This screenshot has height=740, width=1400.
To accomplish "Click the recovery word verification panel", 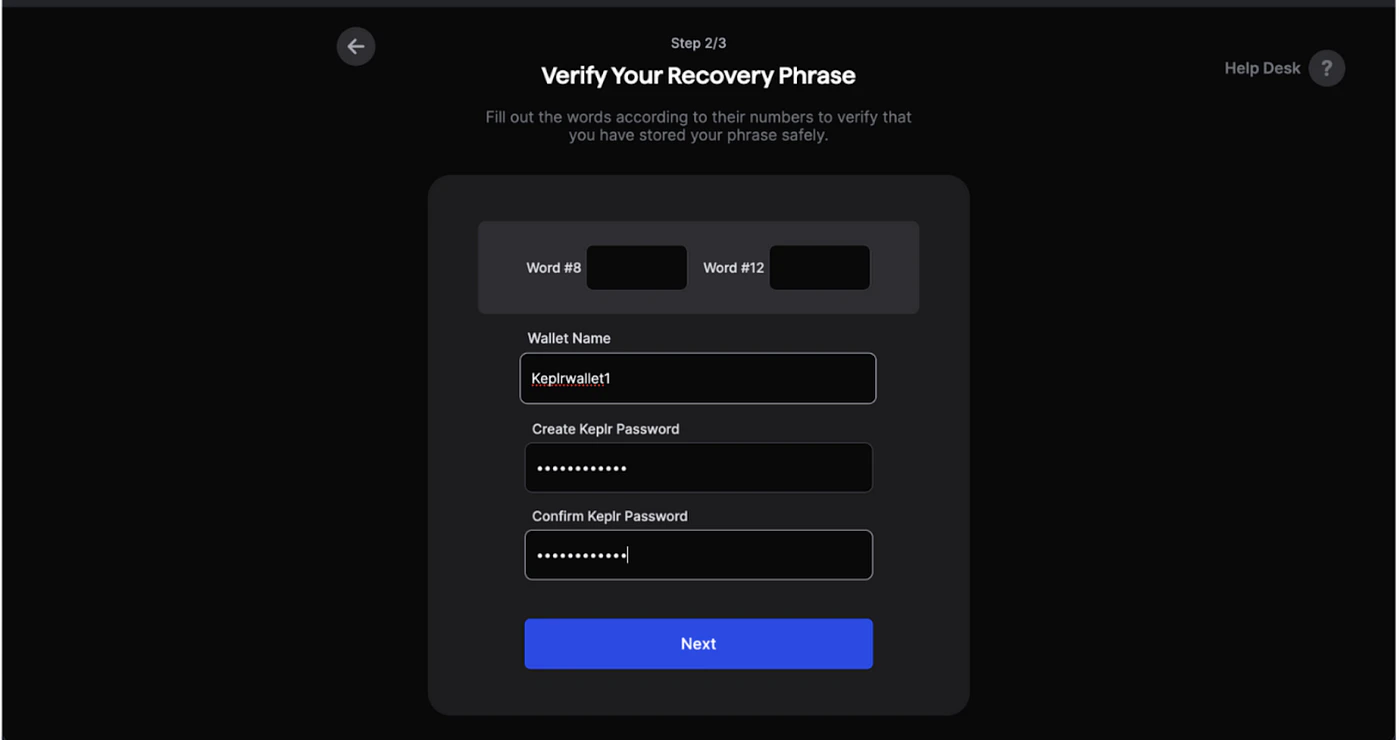I will pyautogui.click(x=698, y=267).
